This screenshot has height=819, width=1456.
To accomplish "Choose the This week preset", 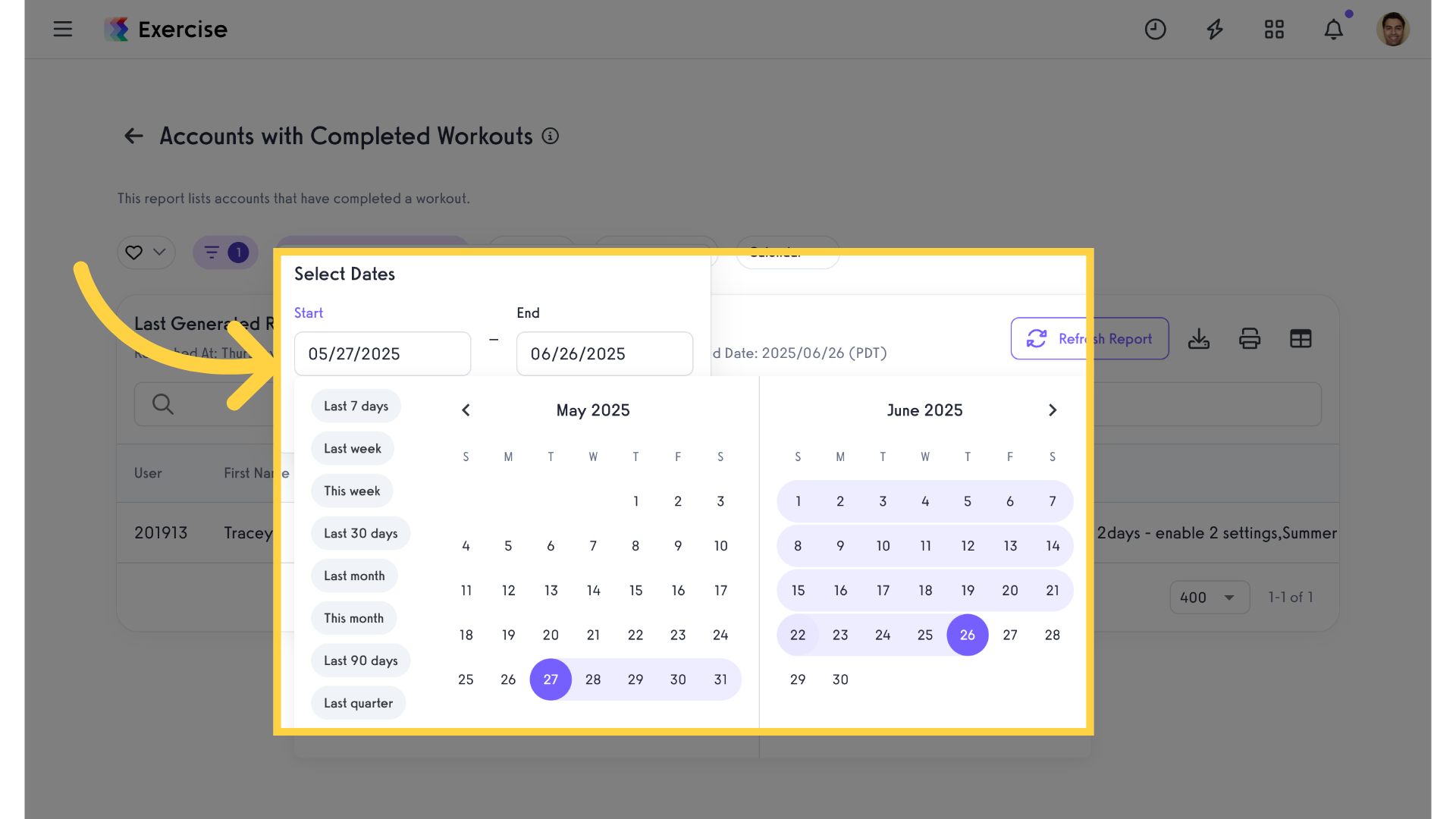I will pos(352,491).
